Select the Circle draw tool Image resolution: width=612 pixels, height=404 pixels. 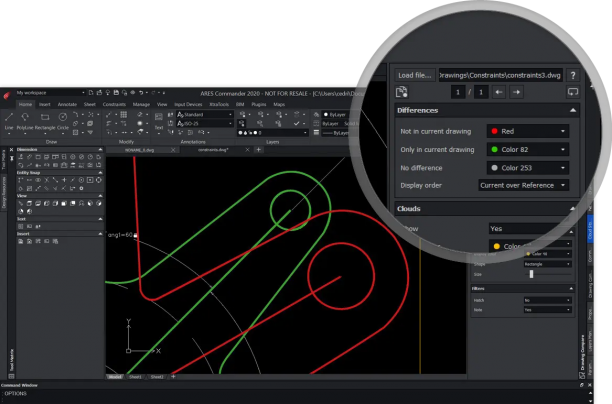tap(63, 121)
